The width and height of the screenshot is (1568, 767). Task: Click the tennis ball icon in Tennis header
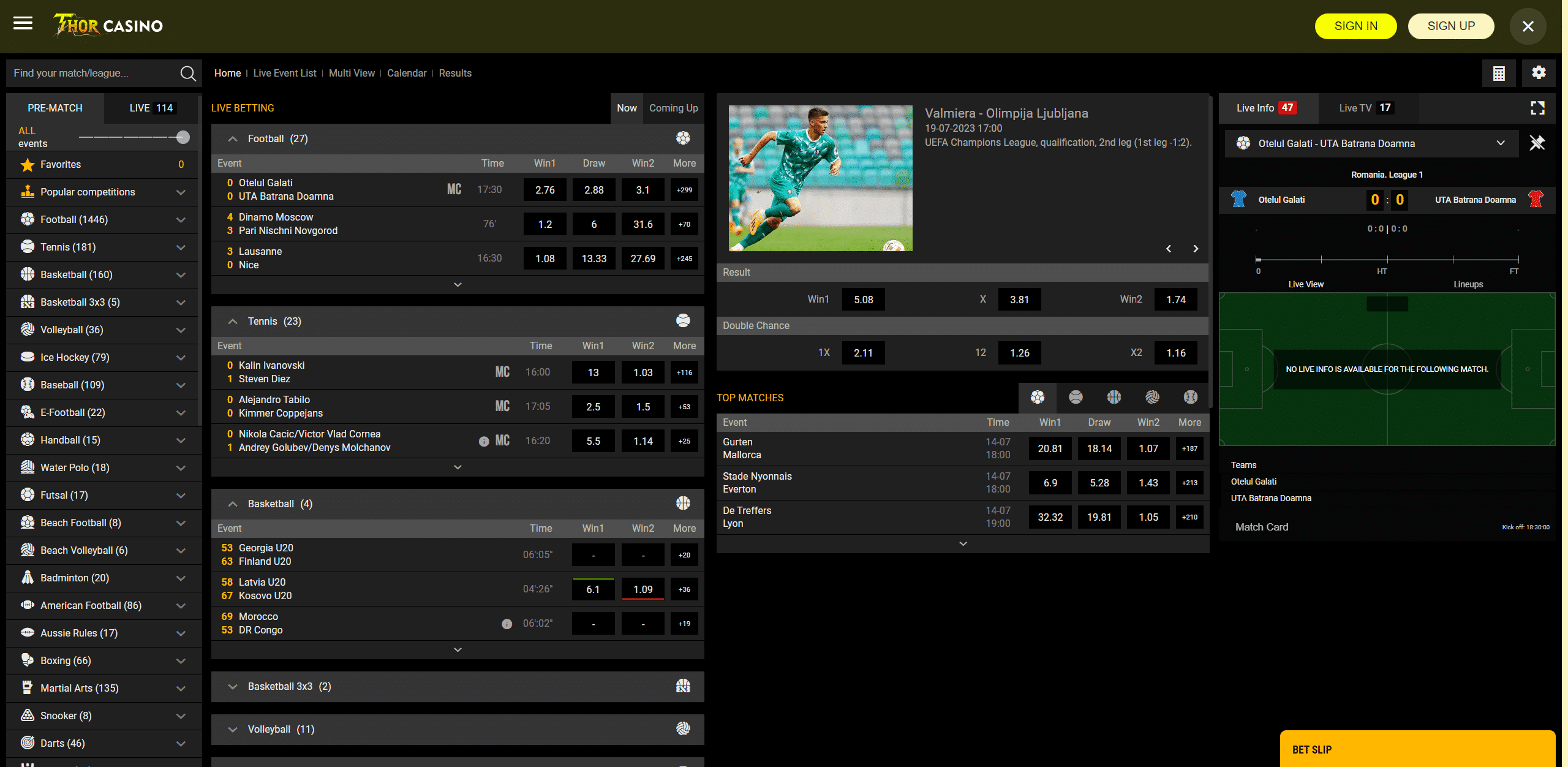point(683,322)
